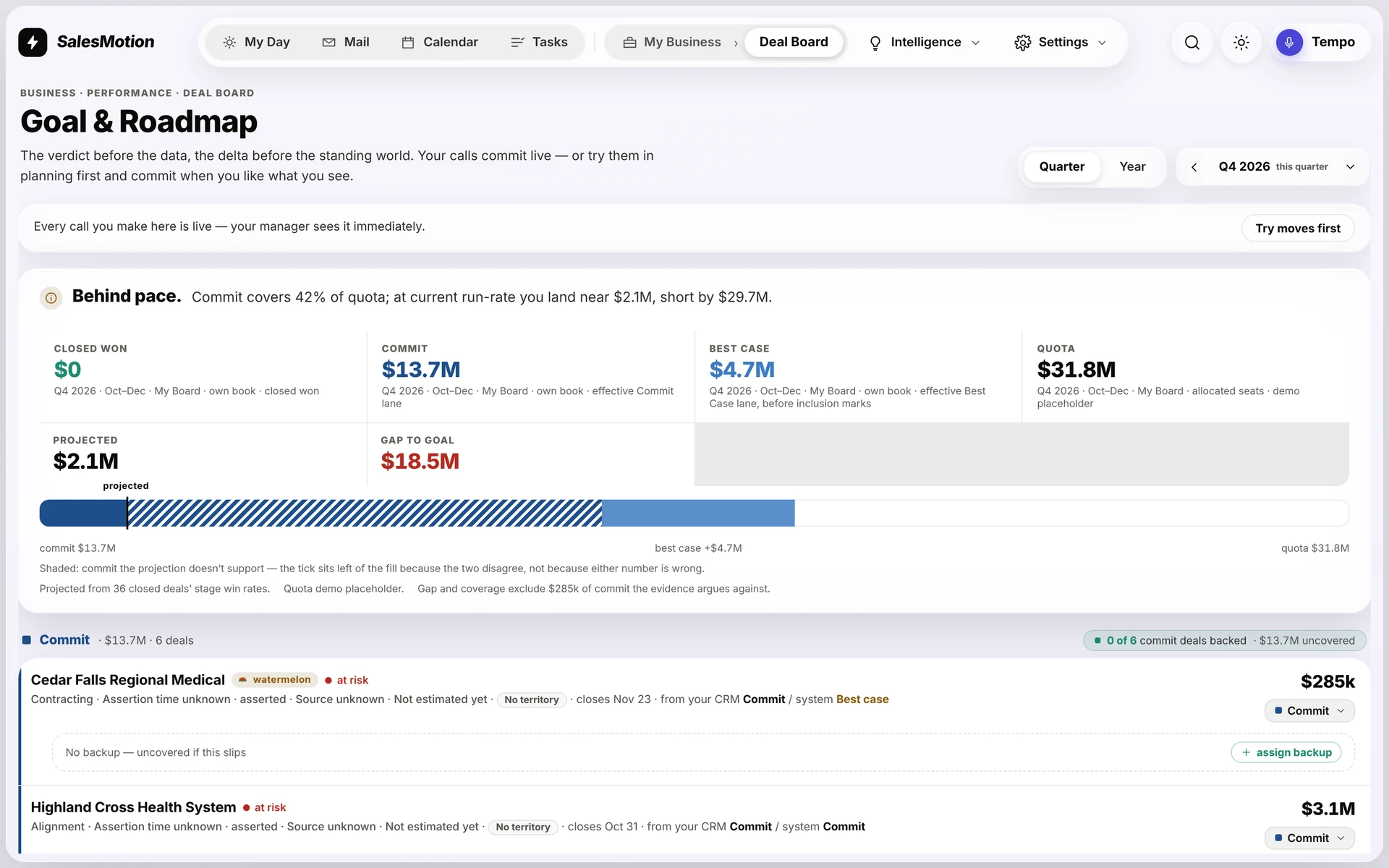Click the briefcase icon for My Business
Image resolution: width=1389 pixels, height=868 pixels.
[x=629, y=42]
